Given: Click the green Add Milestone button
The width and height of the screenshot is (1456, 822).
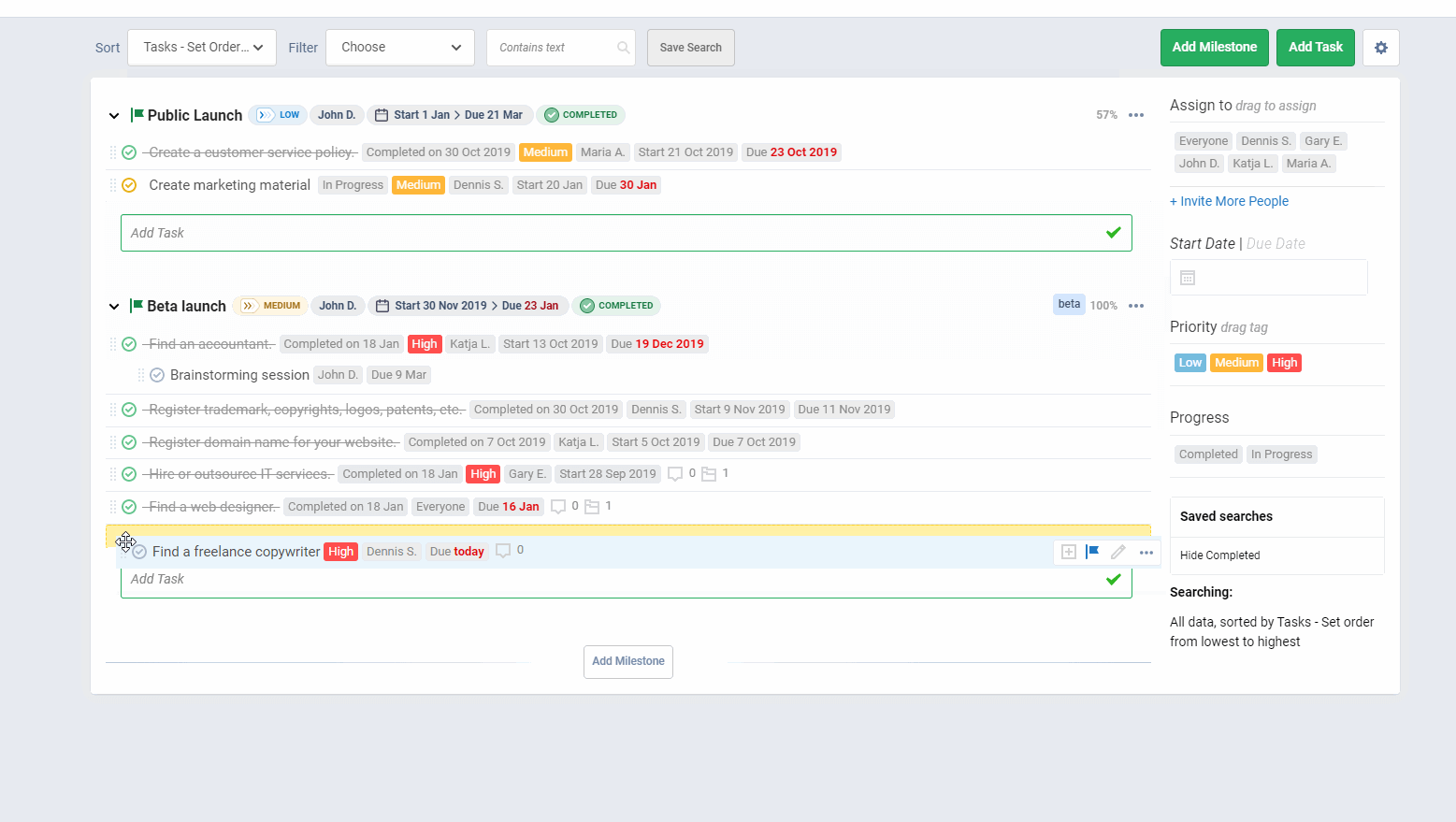Looking at the screenshot, I should click(1215, 48).
